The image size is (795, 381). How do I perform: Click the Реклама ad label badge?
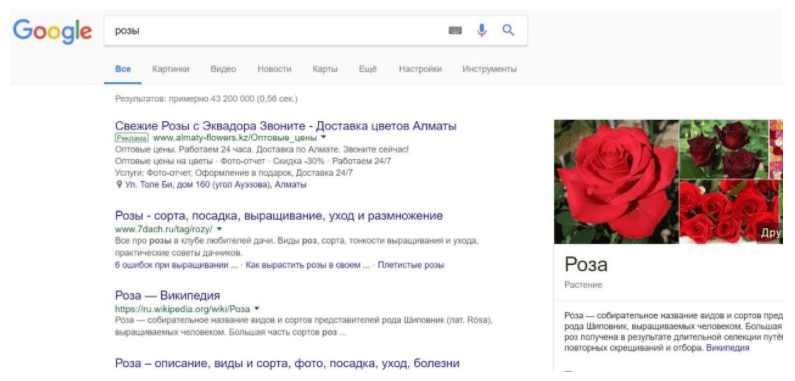pyautogui.click(x=131, y=137)
